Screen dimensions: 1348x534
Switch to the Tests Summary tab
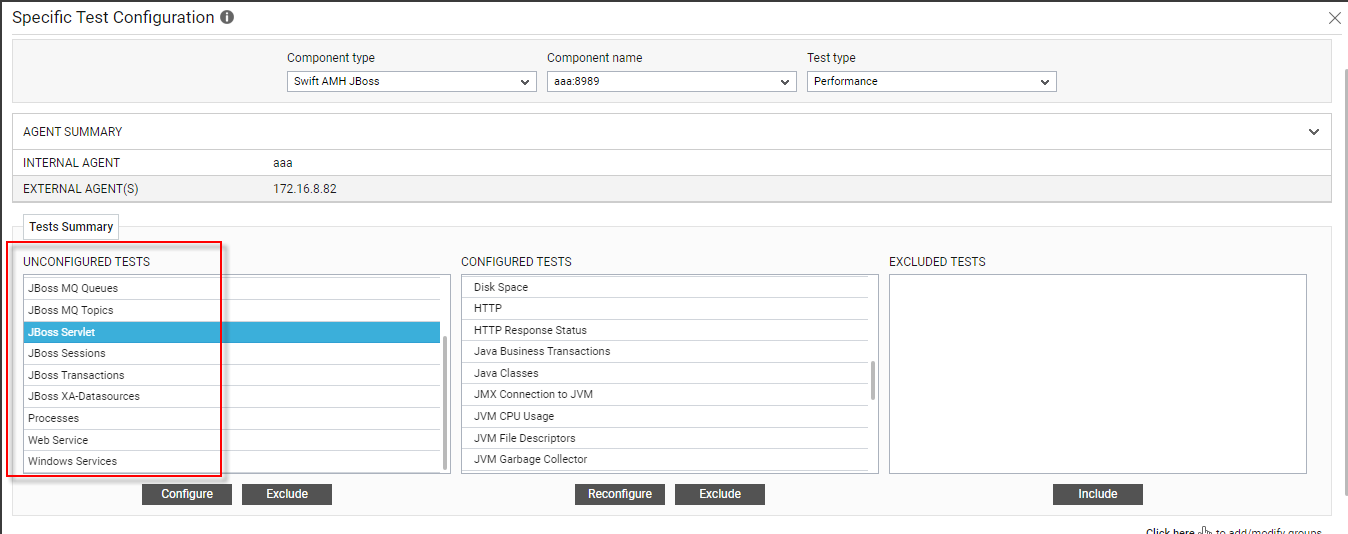tap(71, 227)
